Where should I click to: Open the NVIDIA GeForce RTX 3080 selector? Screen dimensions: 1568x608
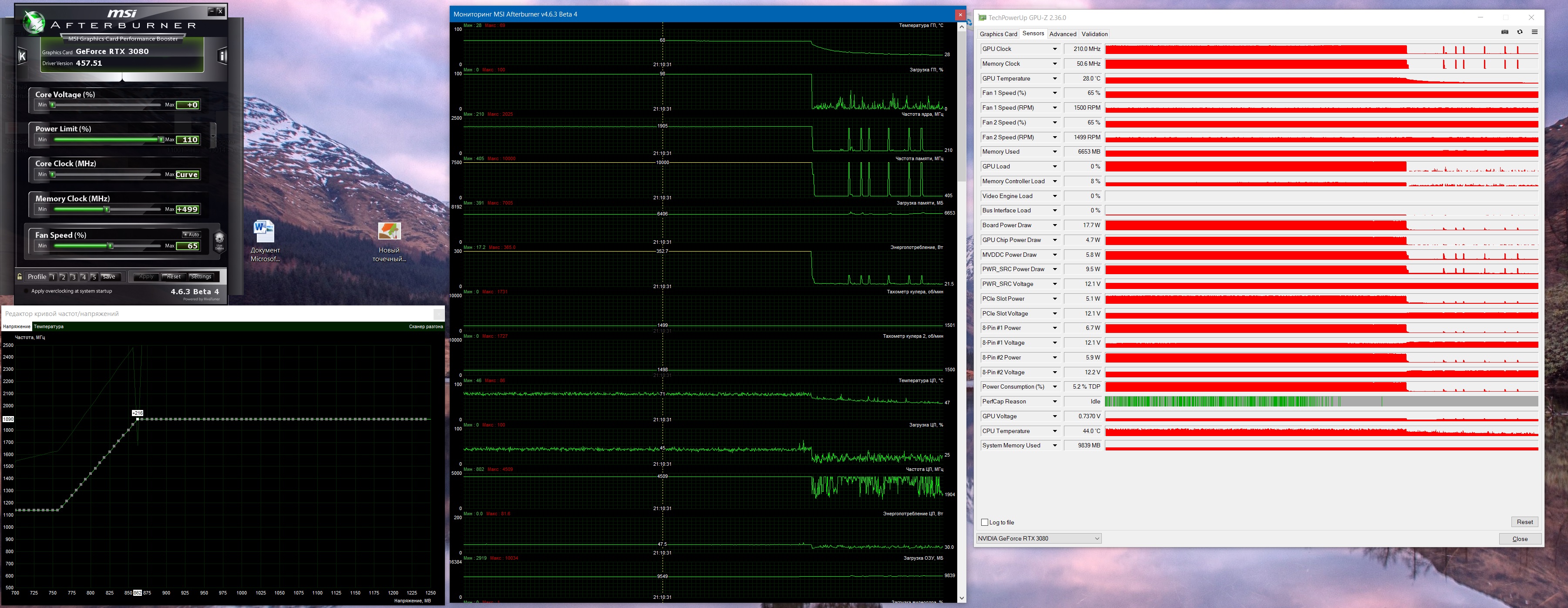tap(1038, 539)
